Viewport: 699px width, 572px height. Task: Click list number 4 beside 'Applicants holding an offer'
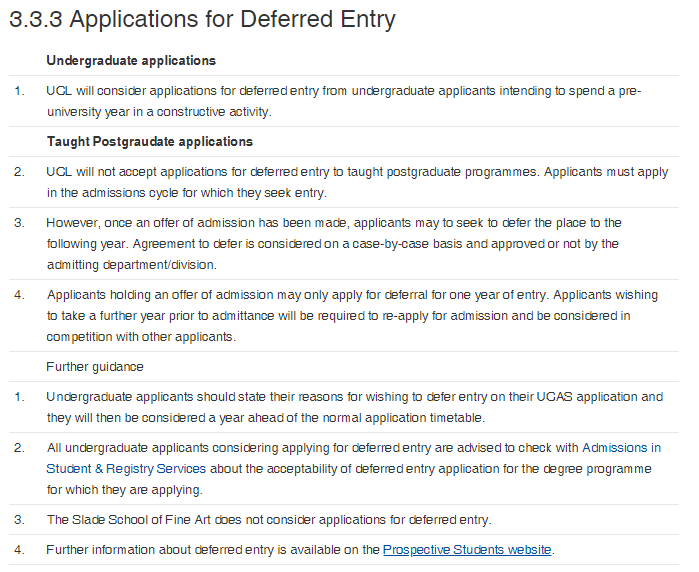pos(19,295)
